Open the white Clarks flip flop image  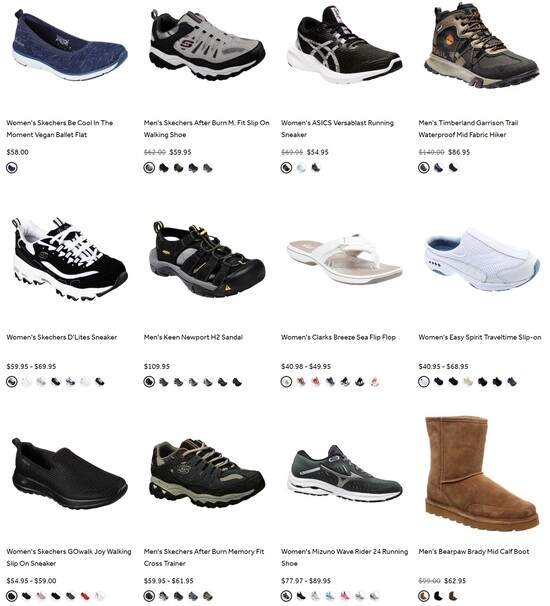[344, 258]
